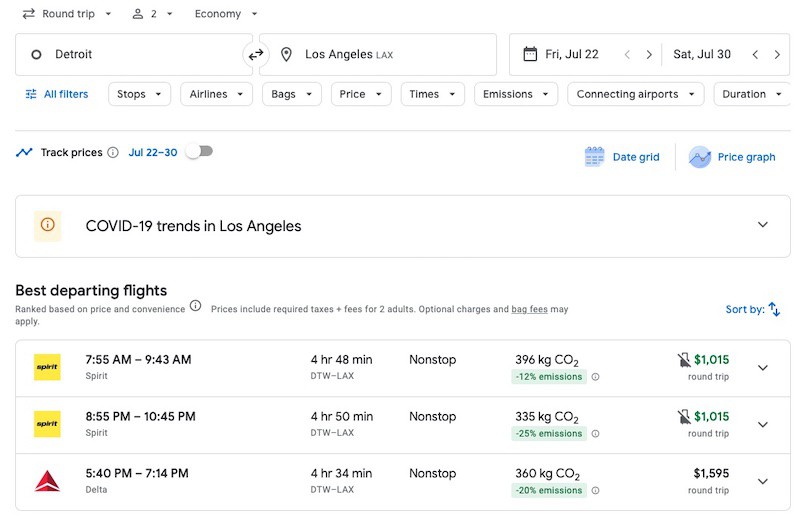Screen dimensions: 800x520
Task: Open the Economy class dropdown
Action: 226,14
